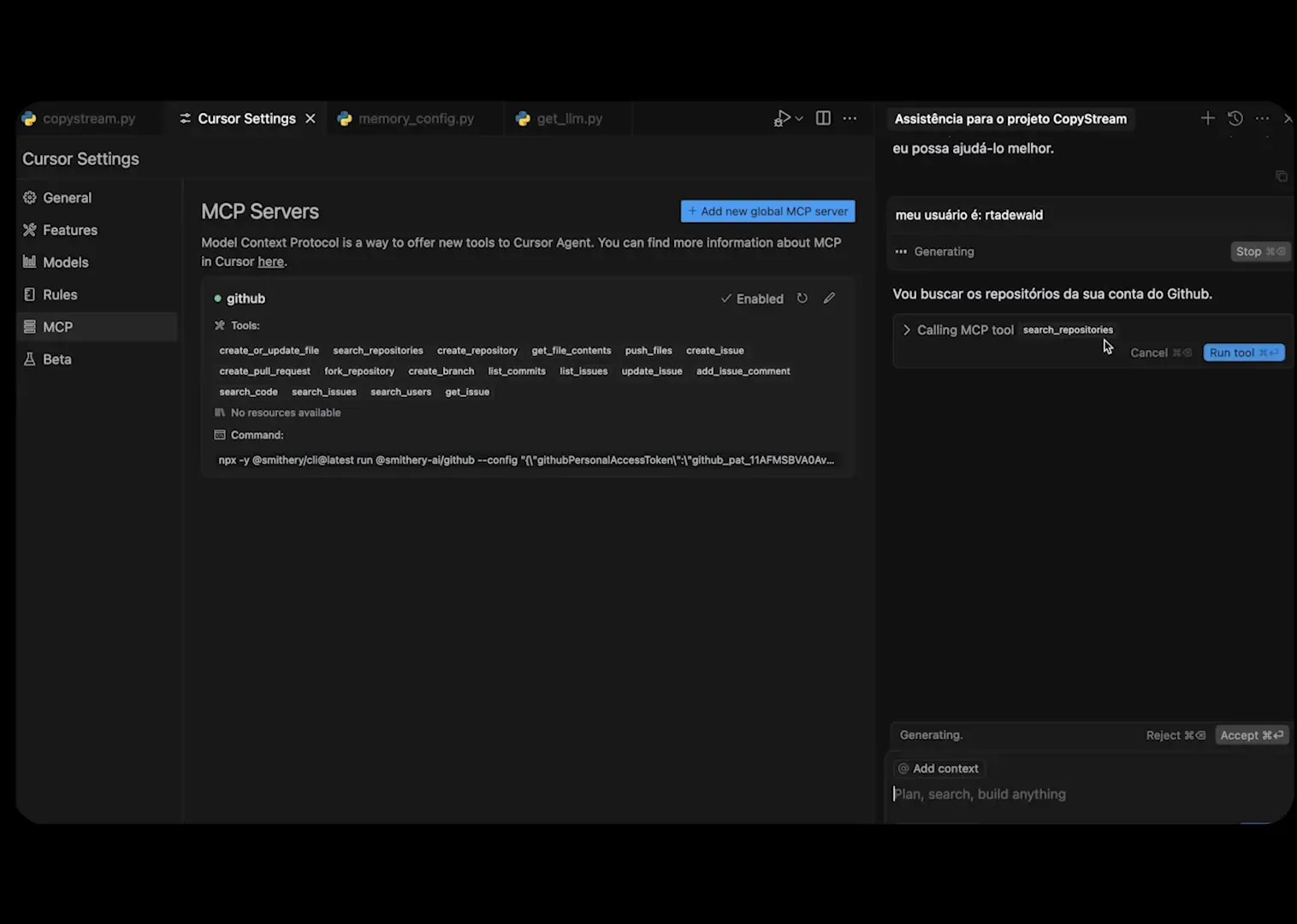Open editor more actions ellipsis menu

tap(850, 118)
